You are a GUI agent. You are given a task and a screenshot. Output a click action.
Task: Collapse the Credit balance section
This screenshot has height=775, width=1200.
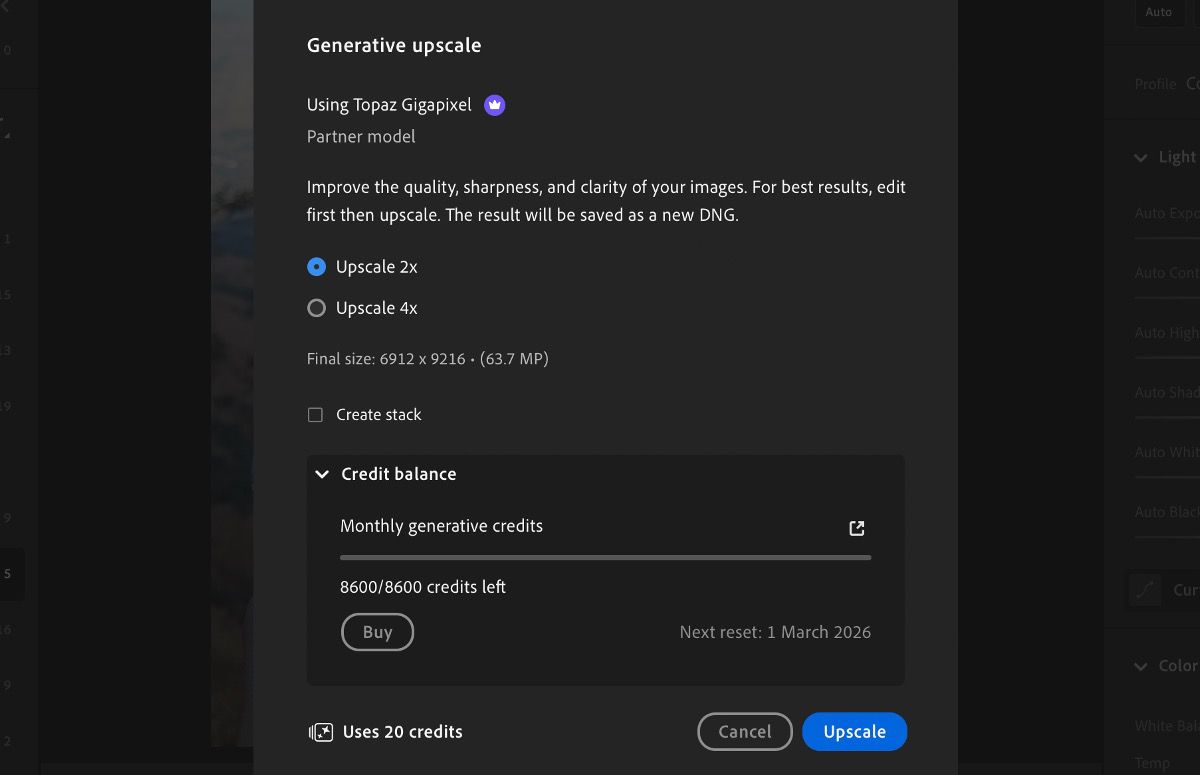pos(322,474)
